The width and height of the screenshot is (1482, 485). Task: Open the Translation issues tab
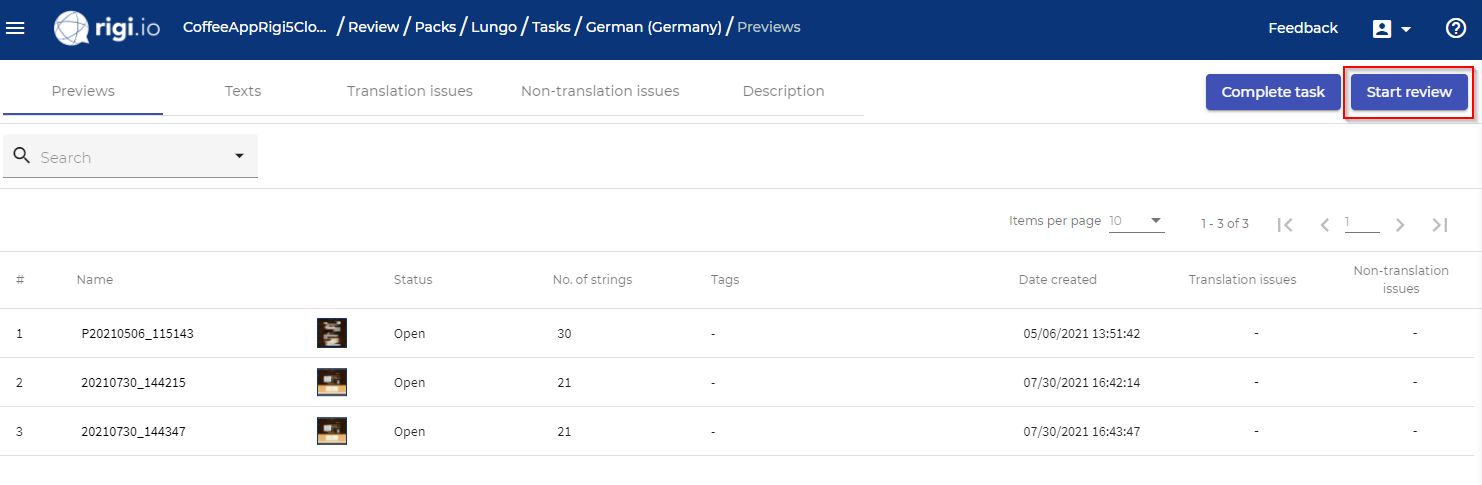click(x=410, y=91)
